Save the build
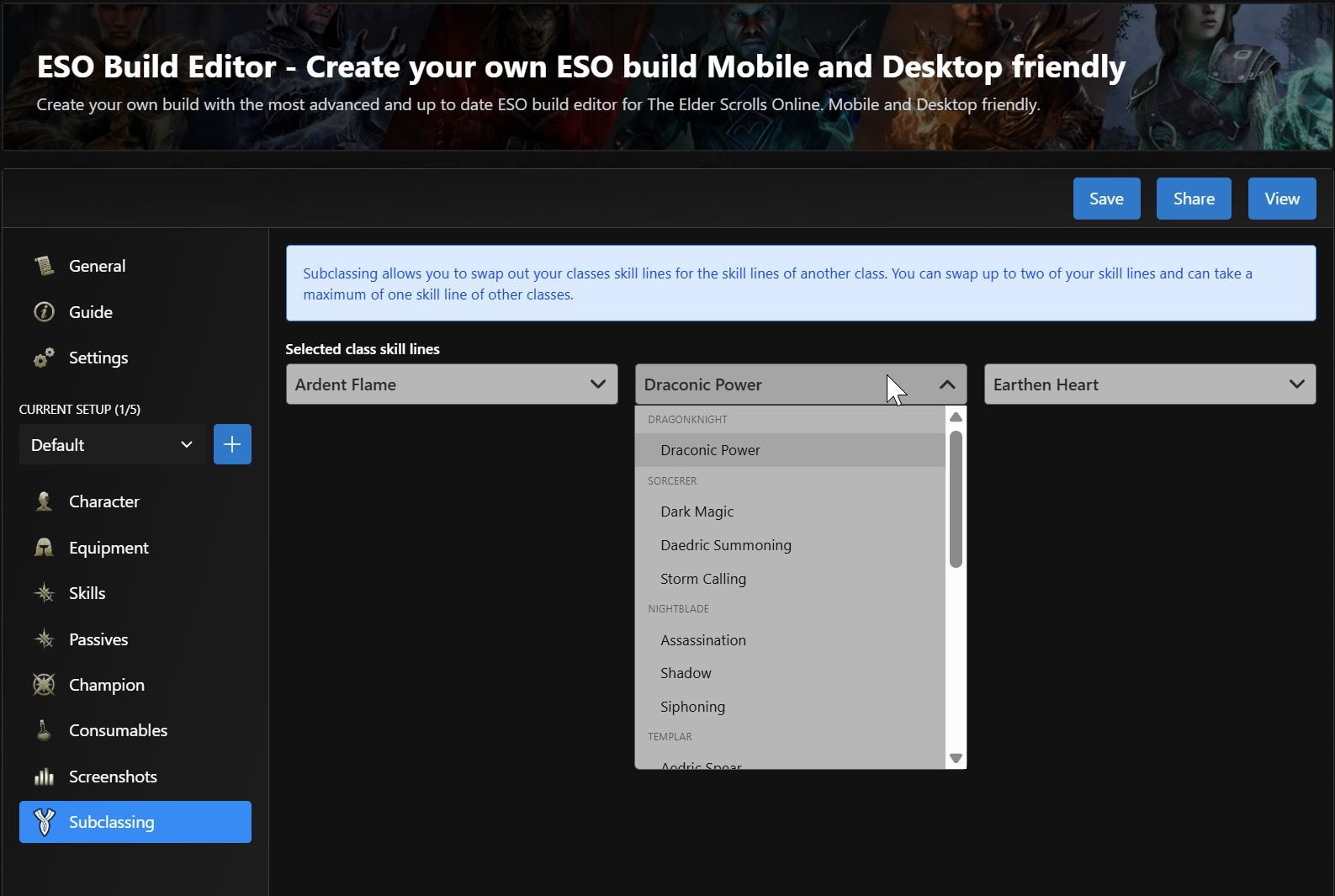Viewport: 1335px width, 896px height. pyautogui.click(x=1106, y=199)
